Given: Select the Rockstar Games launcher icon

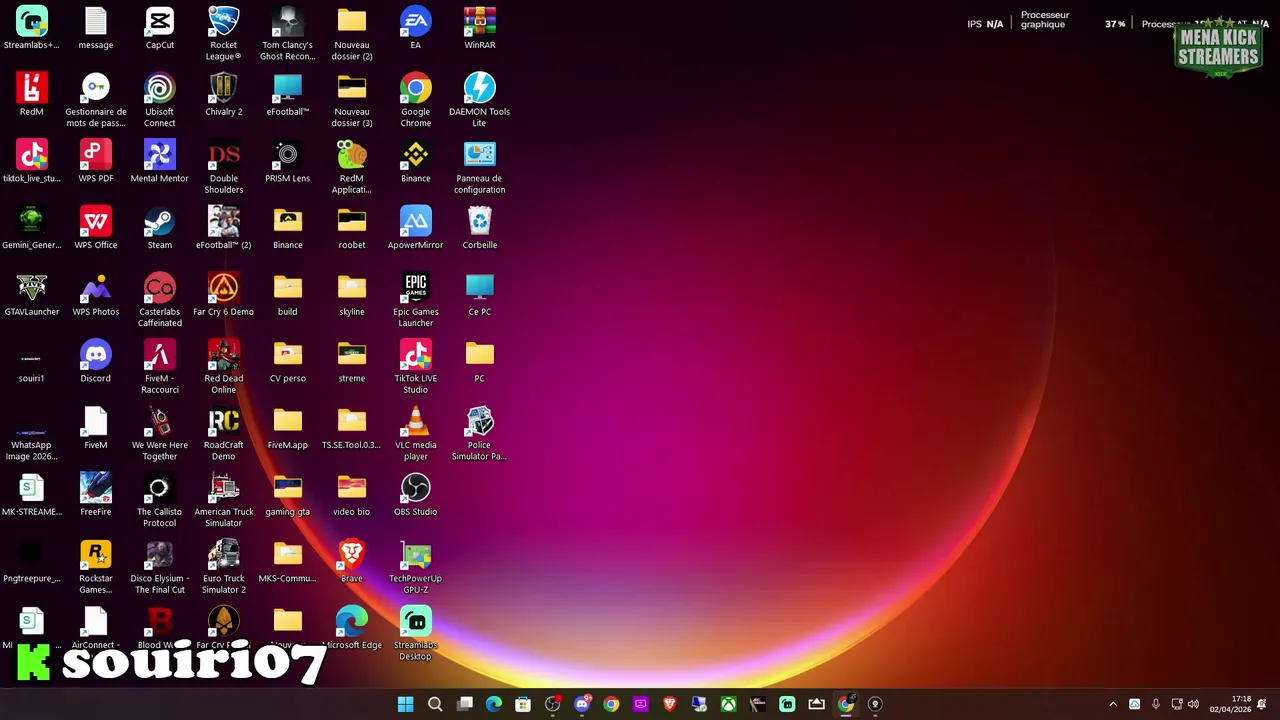Looking at the screenshot, I should [96, 567].
